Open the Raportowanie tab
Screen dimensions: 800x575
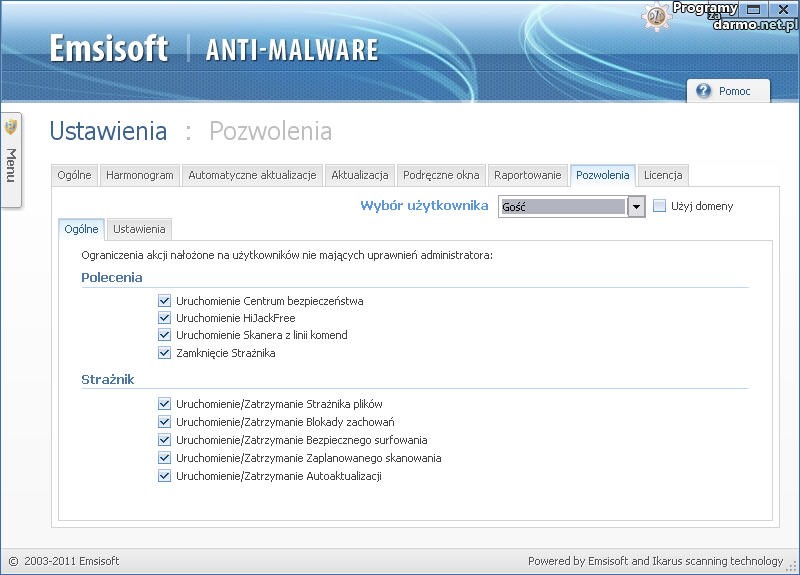click(528, 175)
